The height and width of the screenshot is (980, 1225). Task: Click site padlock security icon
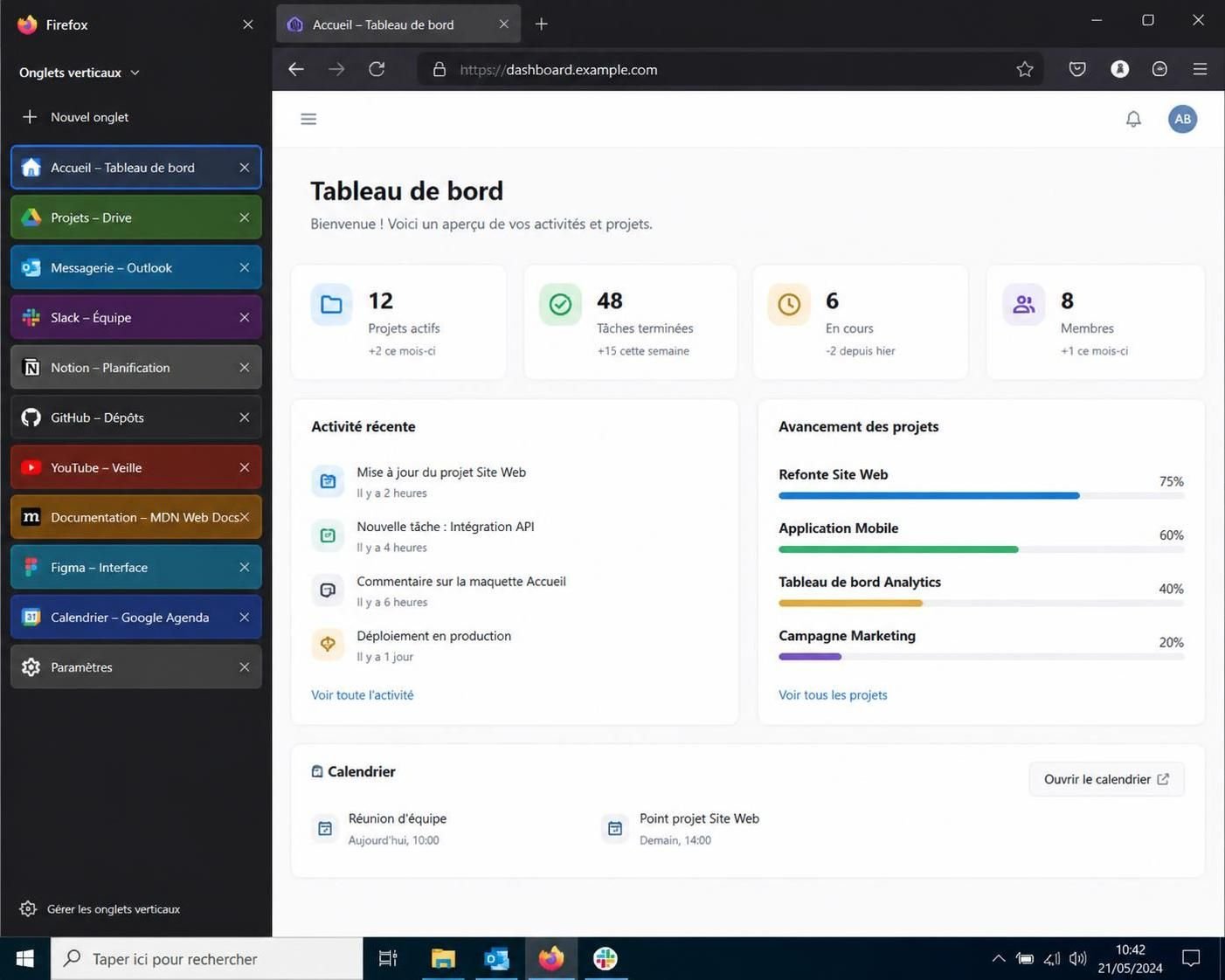[x=439, y=69]
